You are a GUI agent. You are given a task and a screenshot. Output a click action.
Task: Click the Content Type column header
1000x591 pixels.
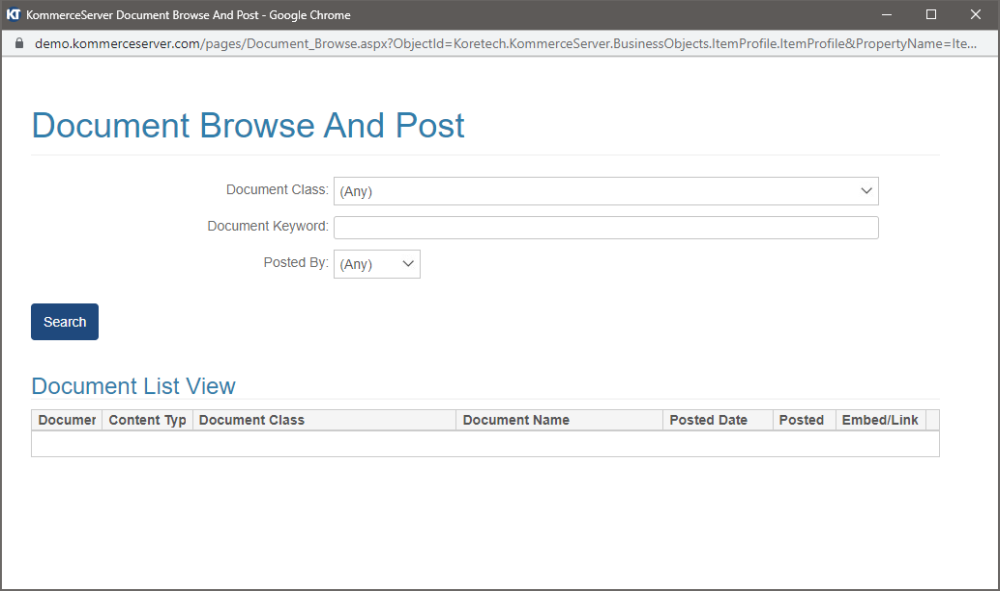[x=147, y=420]
